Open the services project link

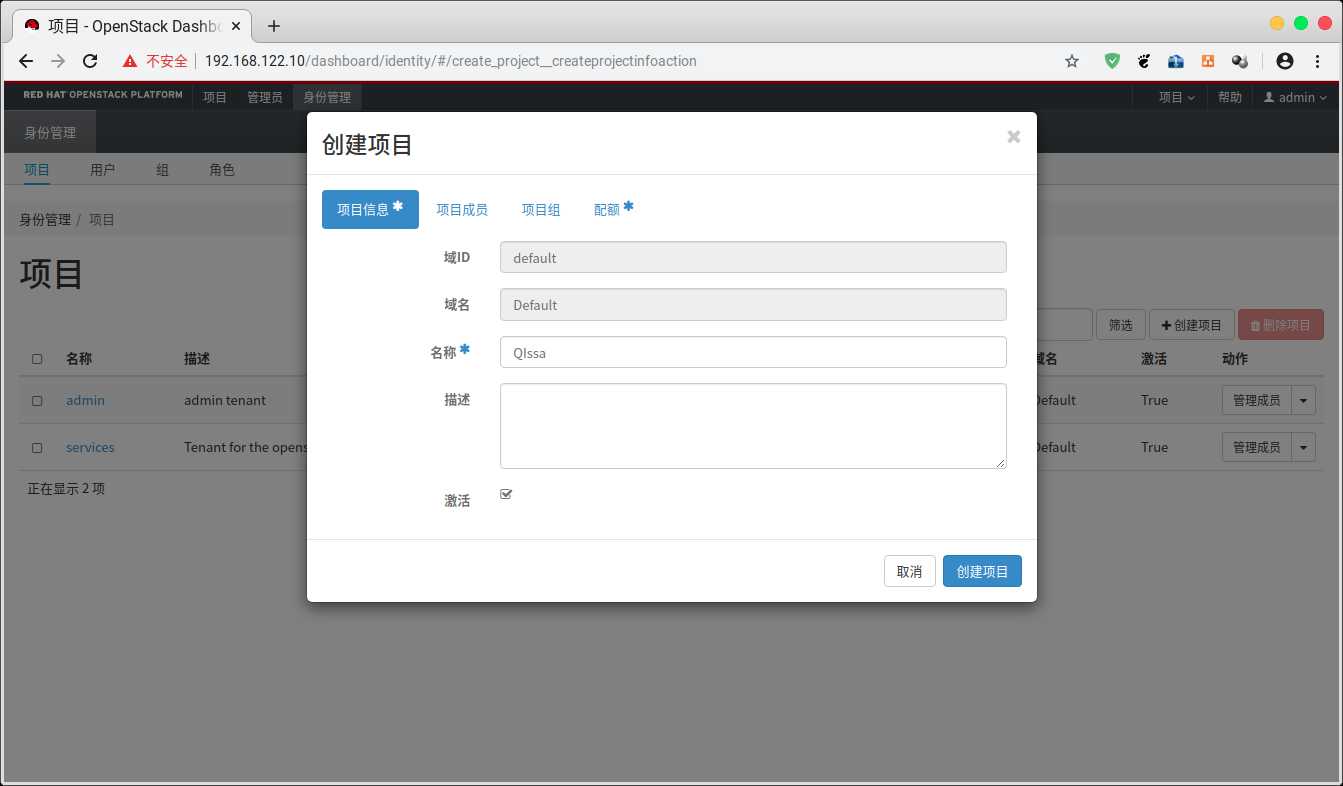pyautogui.click(x=90, y=447)
